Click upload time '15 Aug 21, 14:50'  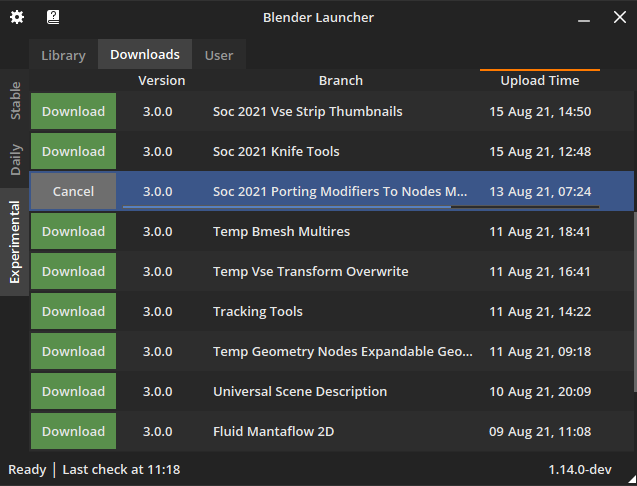tap(540, 111)
